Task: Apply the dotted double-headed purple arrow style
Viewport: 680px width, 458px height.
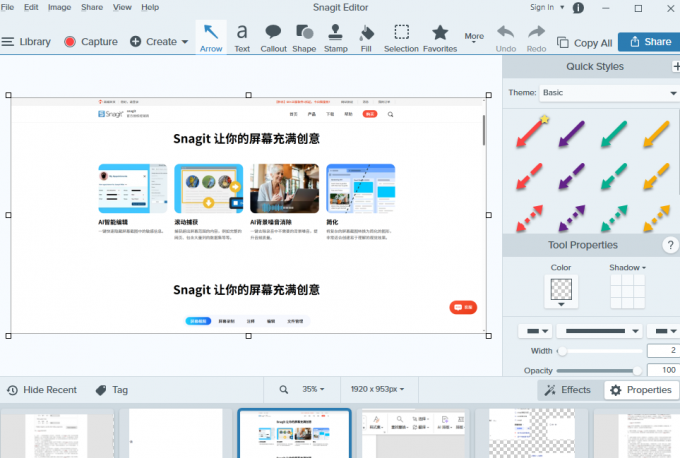Action: [572, 218]
